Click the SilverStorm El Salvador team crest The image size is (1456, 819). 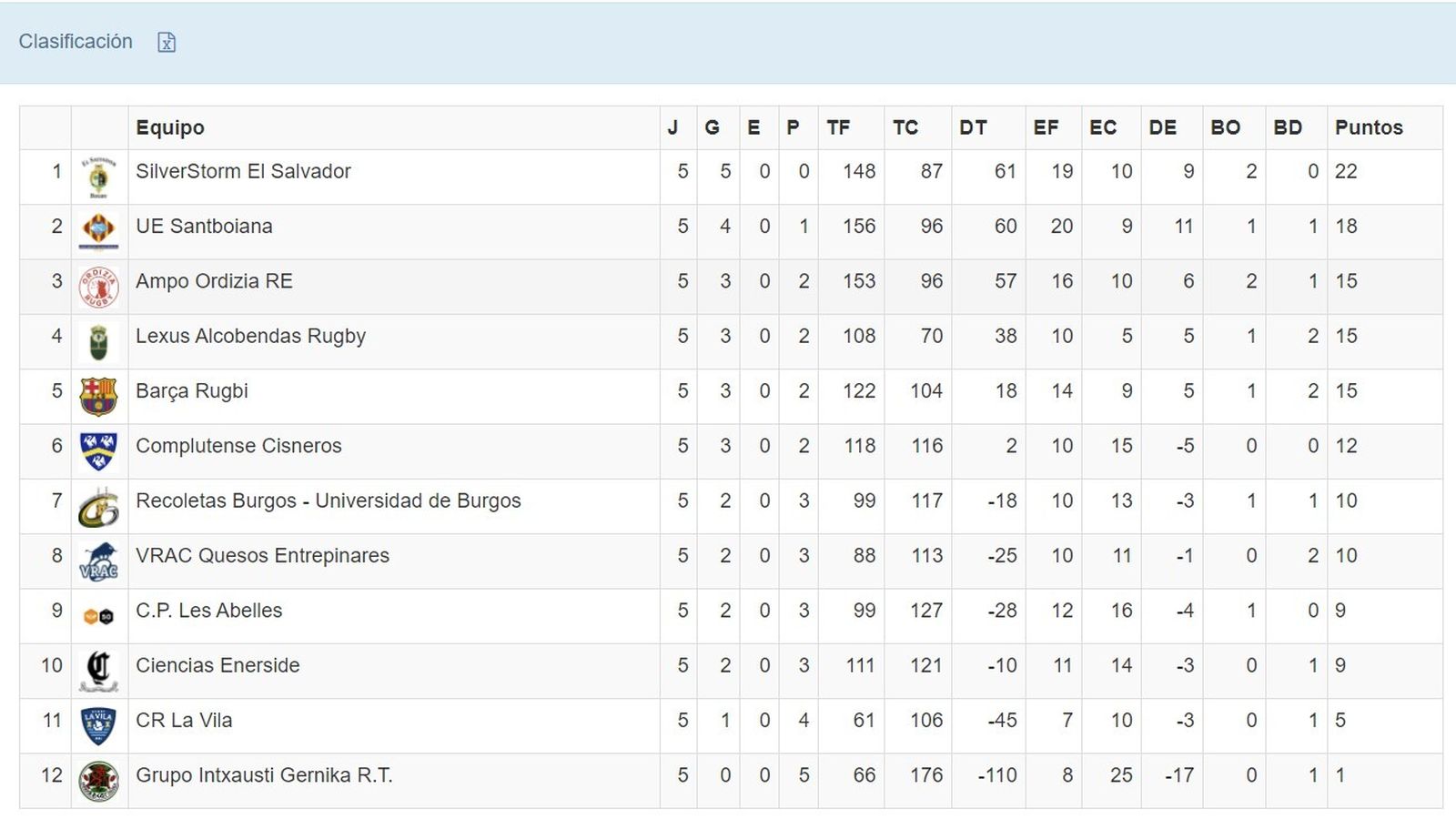(x=98, y=177)
